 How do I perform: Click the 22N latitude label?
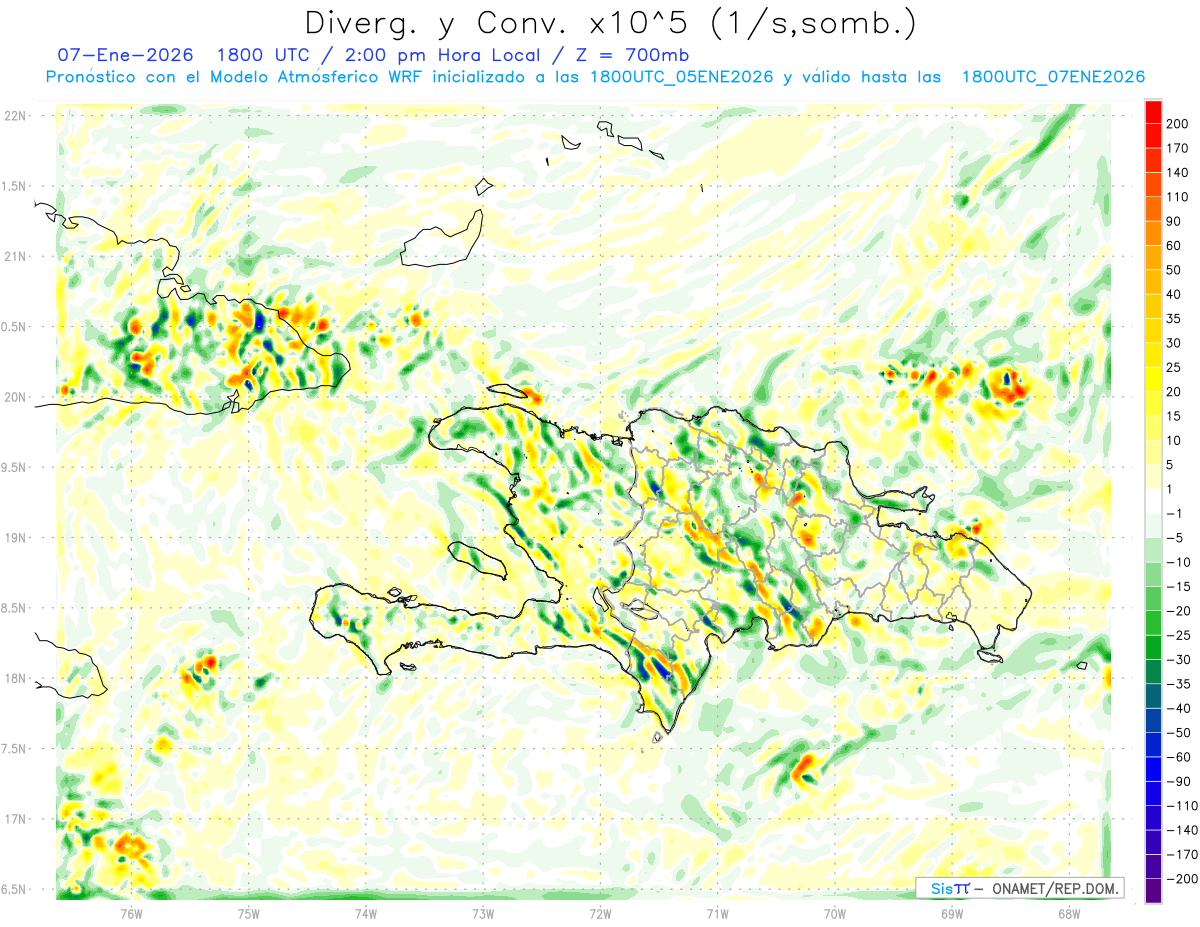pos(15,116)
